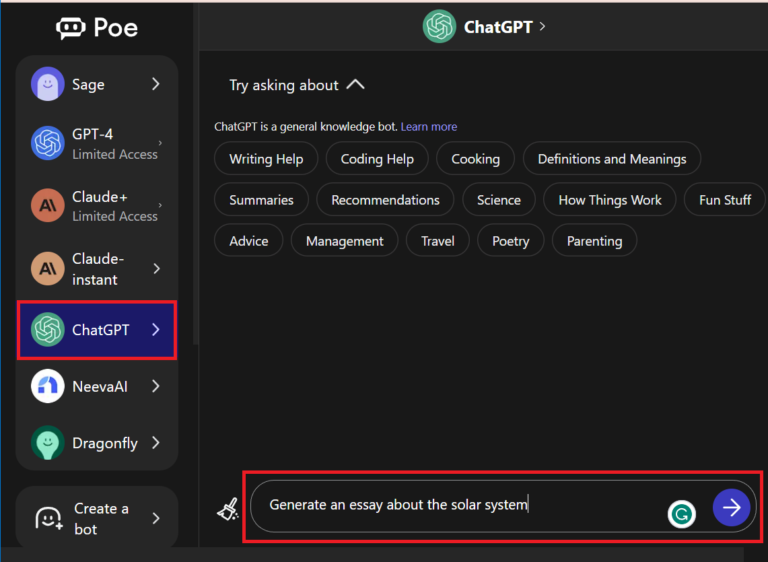Select the NeevaAI label
The width and height of the screenshot is (768, 562).
point(100,387)
